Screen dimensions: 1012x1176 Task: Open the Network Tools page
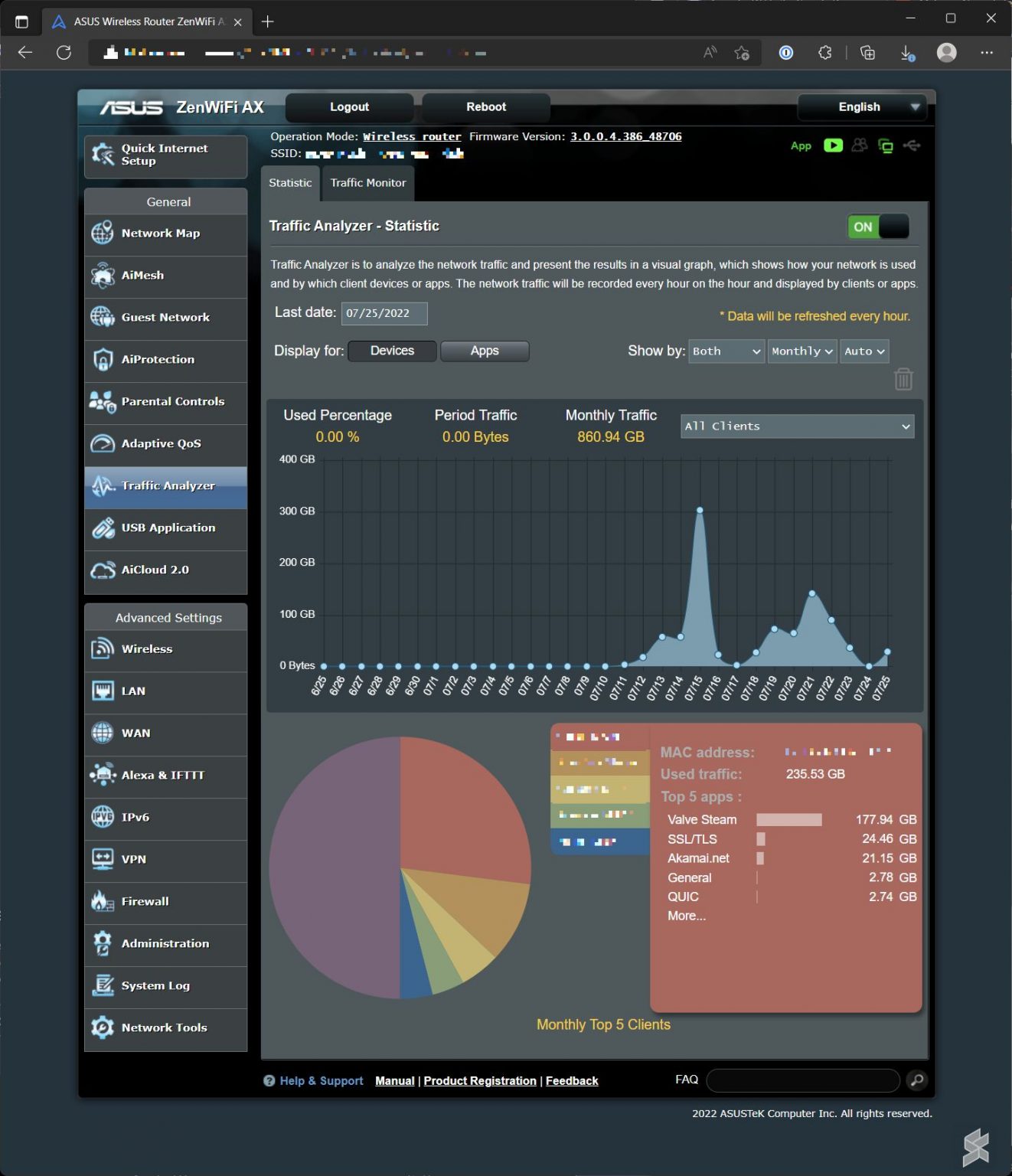point(165,1028)
